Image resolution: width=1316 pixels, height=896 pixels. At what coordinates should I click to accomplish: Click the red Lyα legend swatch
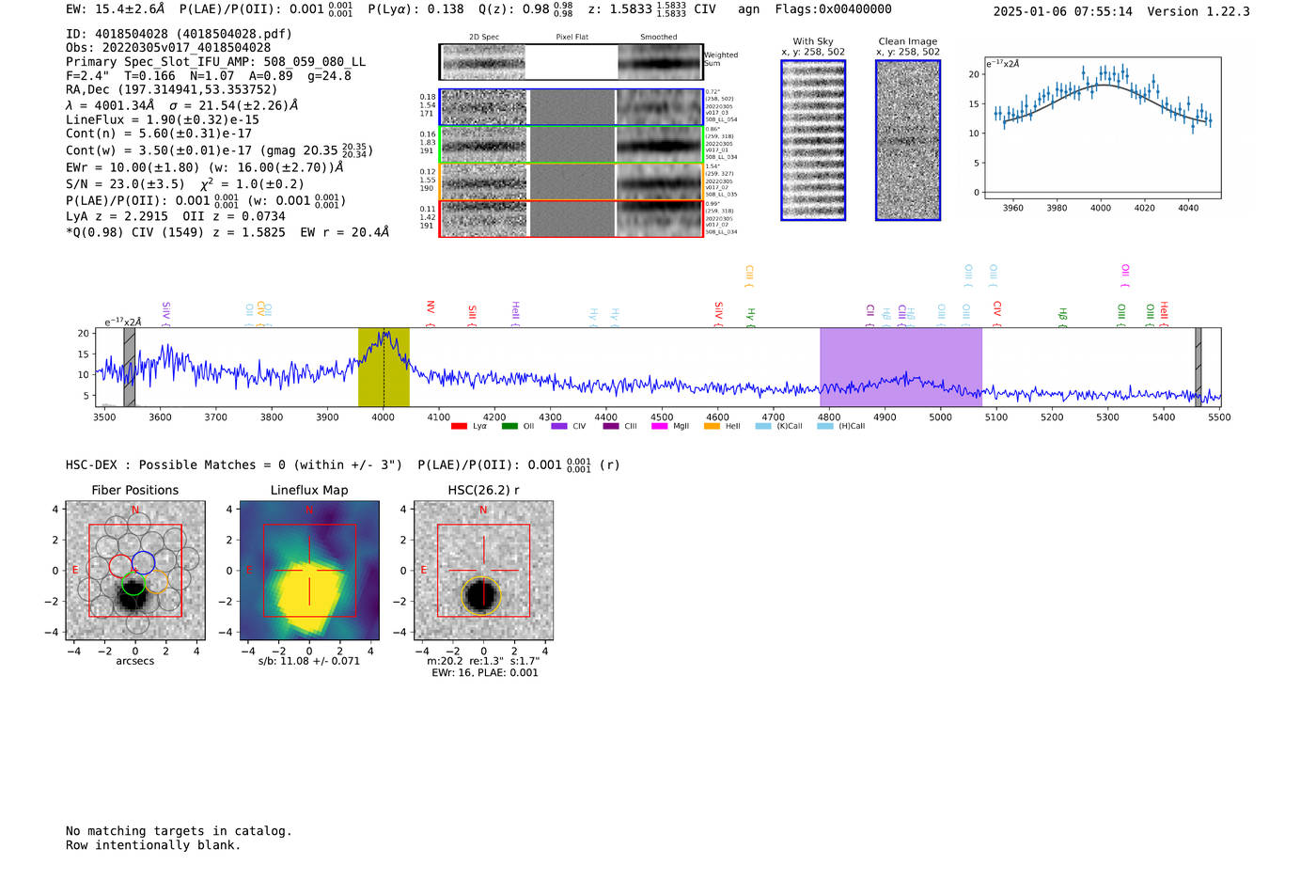(x=459, y=427)
